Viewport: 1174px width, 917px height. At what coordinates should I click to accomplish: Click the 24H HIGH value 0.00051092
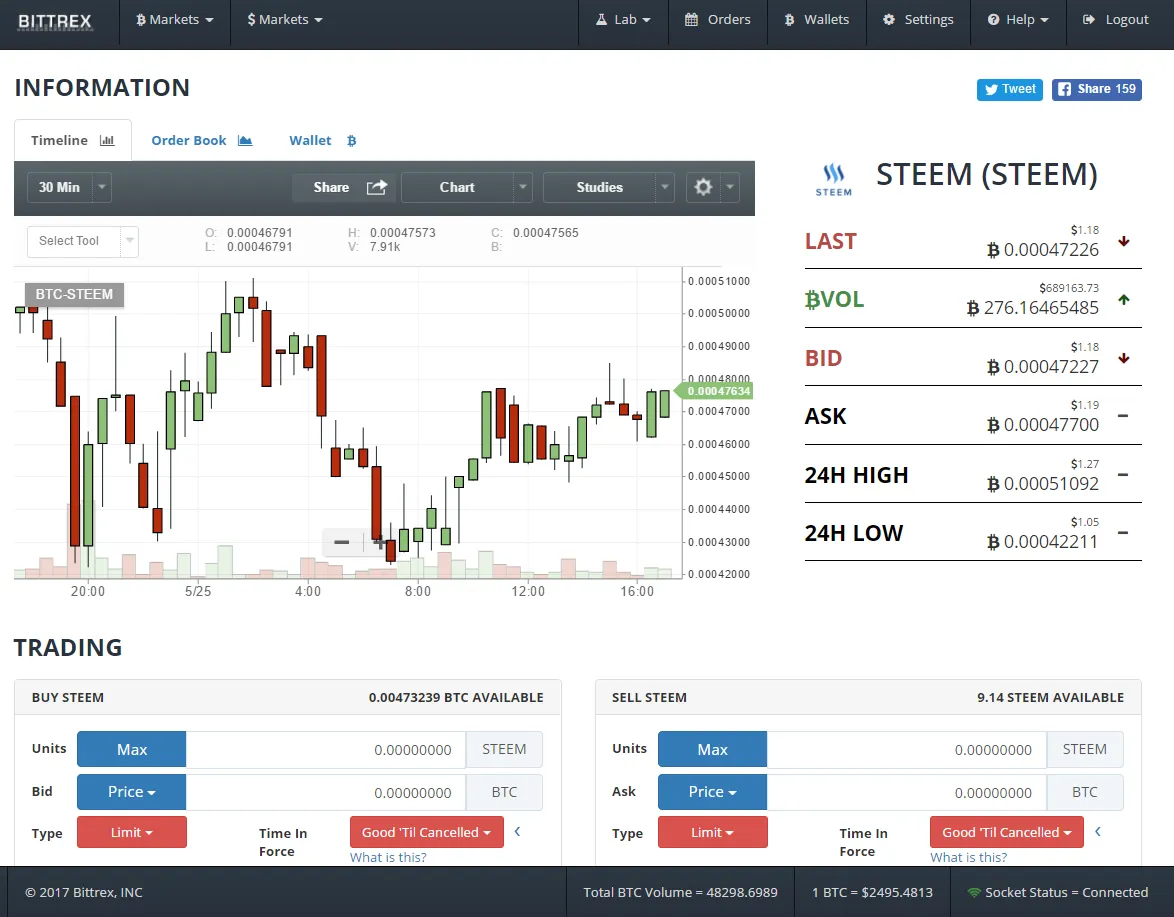[1043, 484]
